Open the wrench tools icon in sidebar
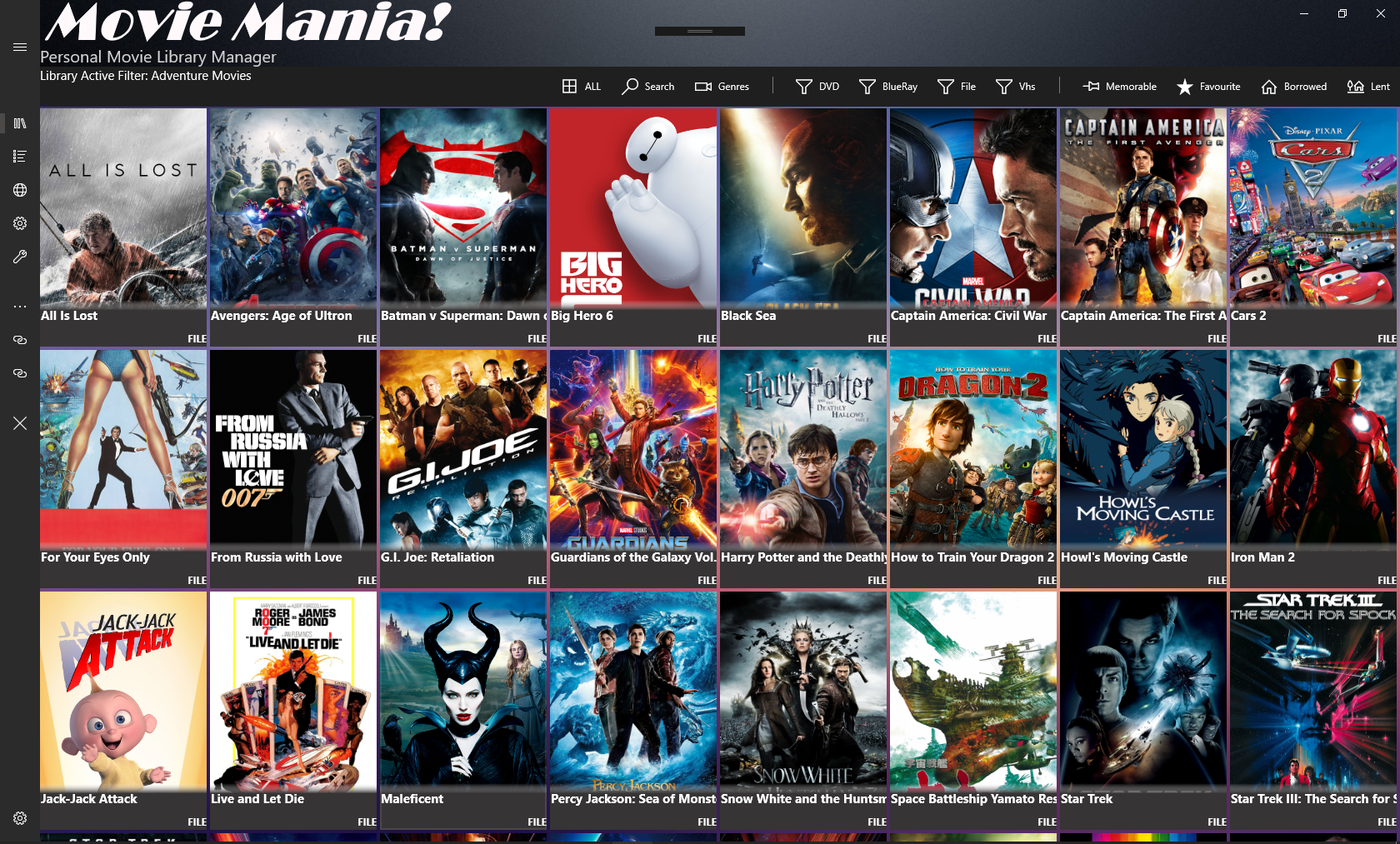Image resolution: width=1400 pixels, height=844 pixels. [20, 257]
